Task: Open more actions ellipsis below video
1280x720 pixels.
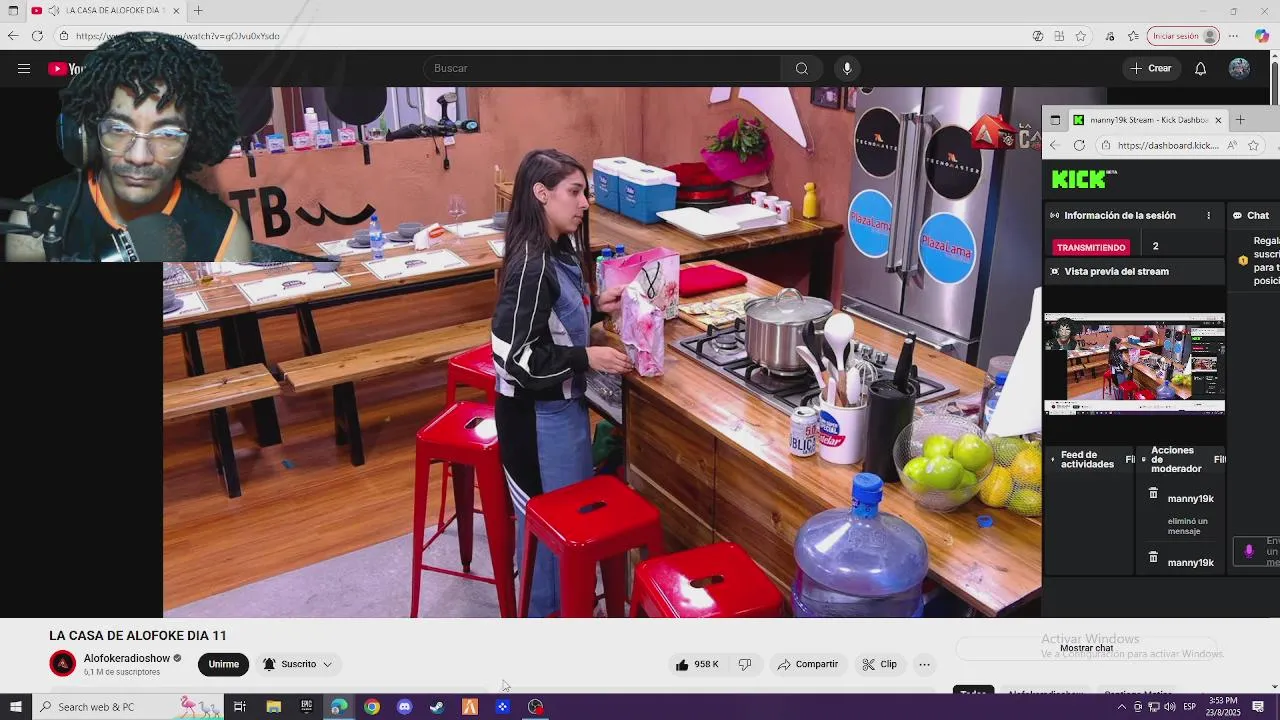Action: click(x=925, y=664)
